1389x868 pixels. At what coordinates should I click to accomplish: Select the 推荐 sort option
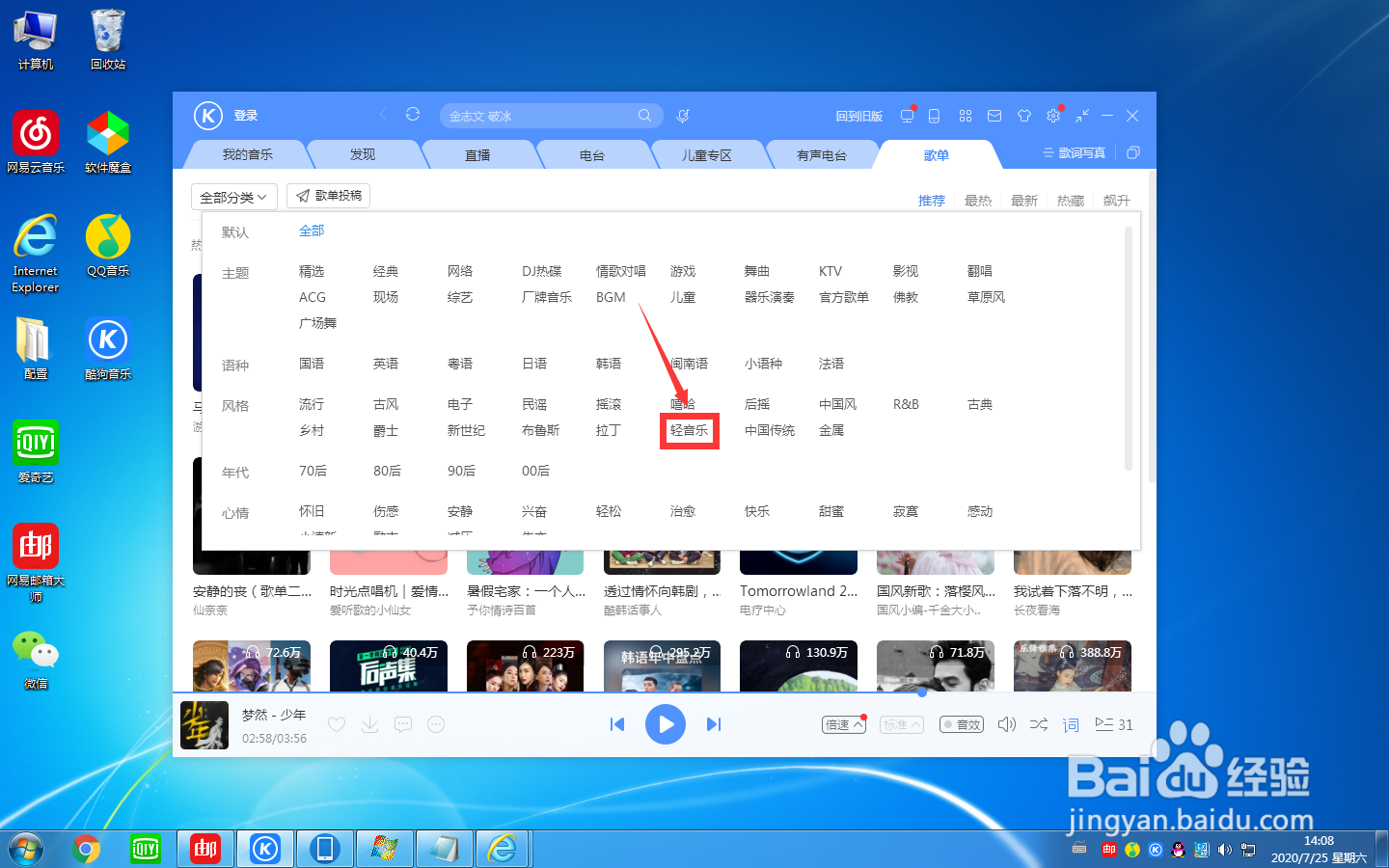[932, 201]
